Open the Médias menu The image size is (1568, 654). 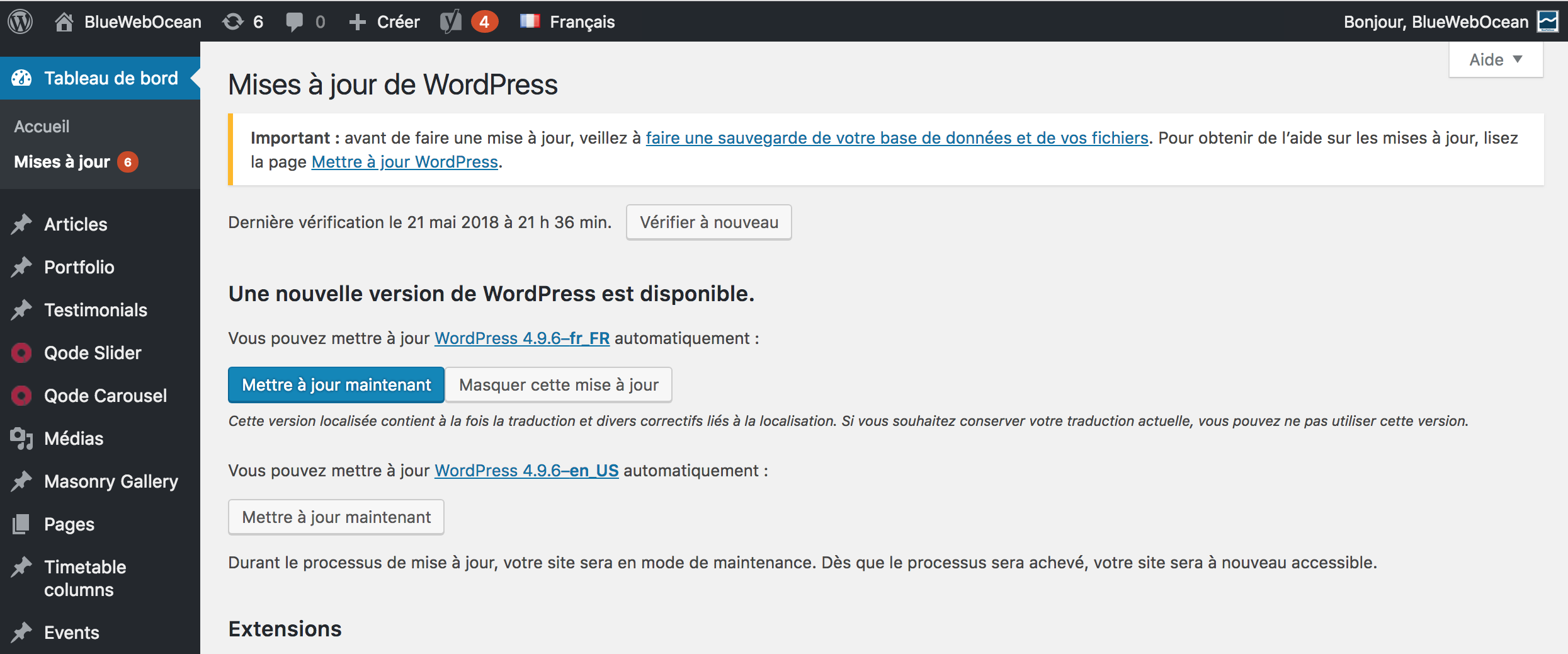point(74,439)
